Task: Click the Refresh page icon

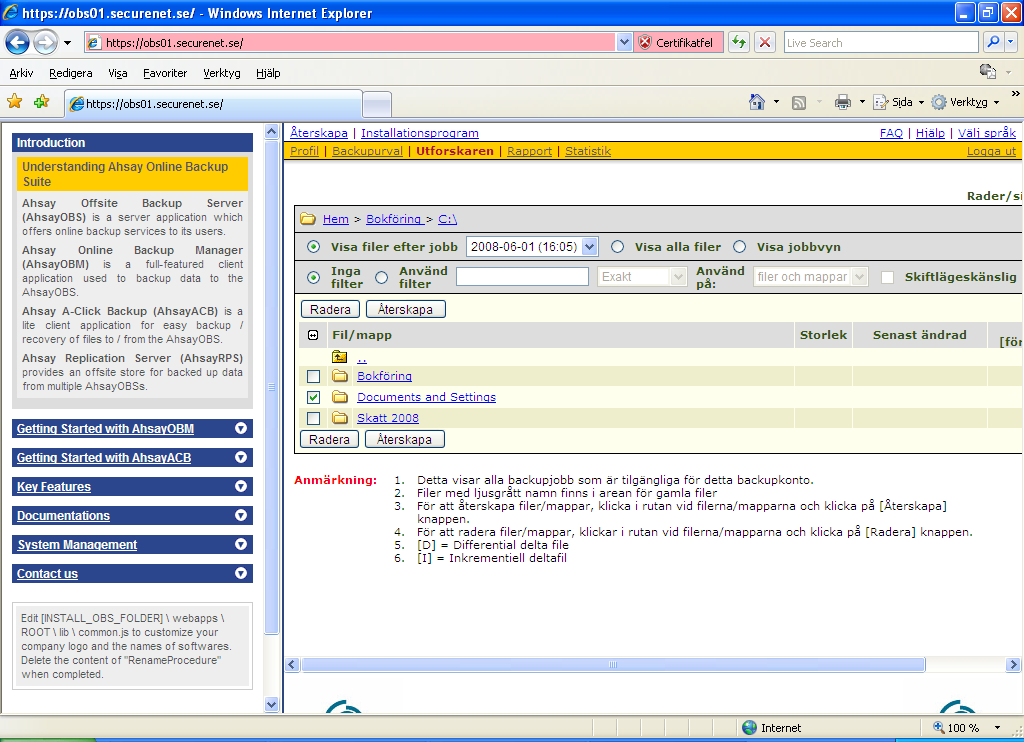Action: click(x=739, y=42)
